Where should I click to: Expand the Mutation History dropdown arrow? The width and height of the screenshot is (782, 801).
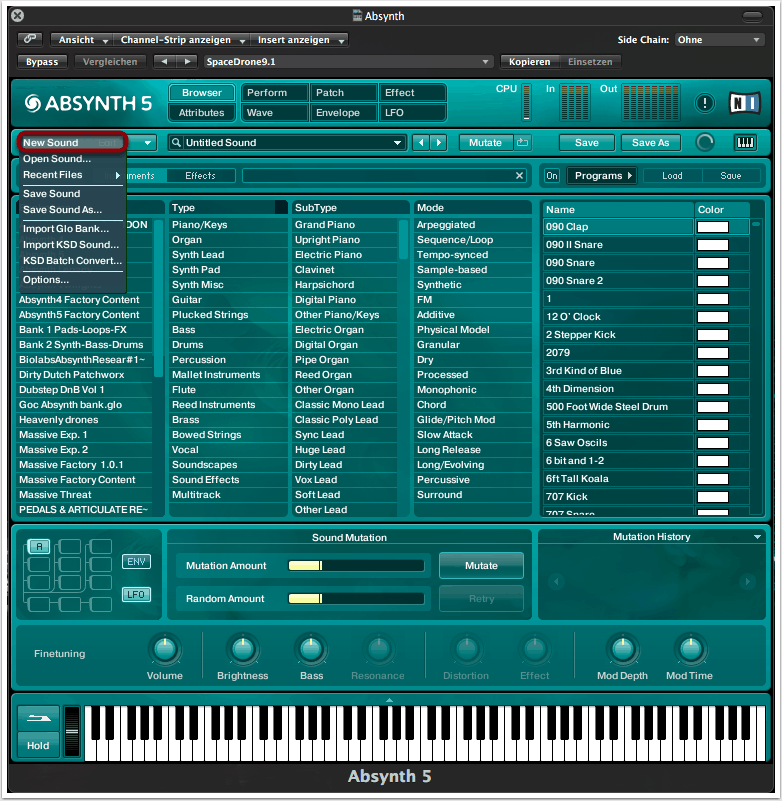[x=758, y=537]
